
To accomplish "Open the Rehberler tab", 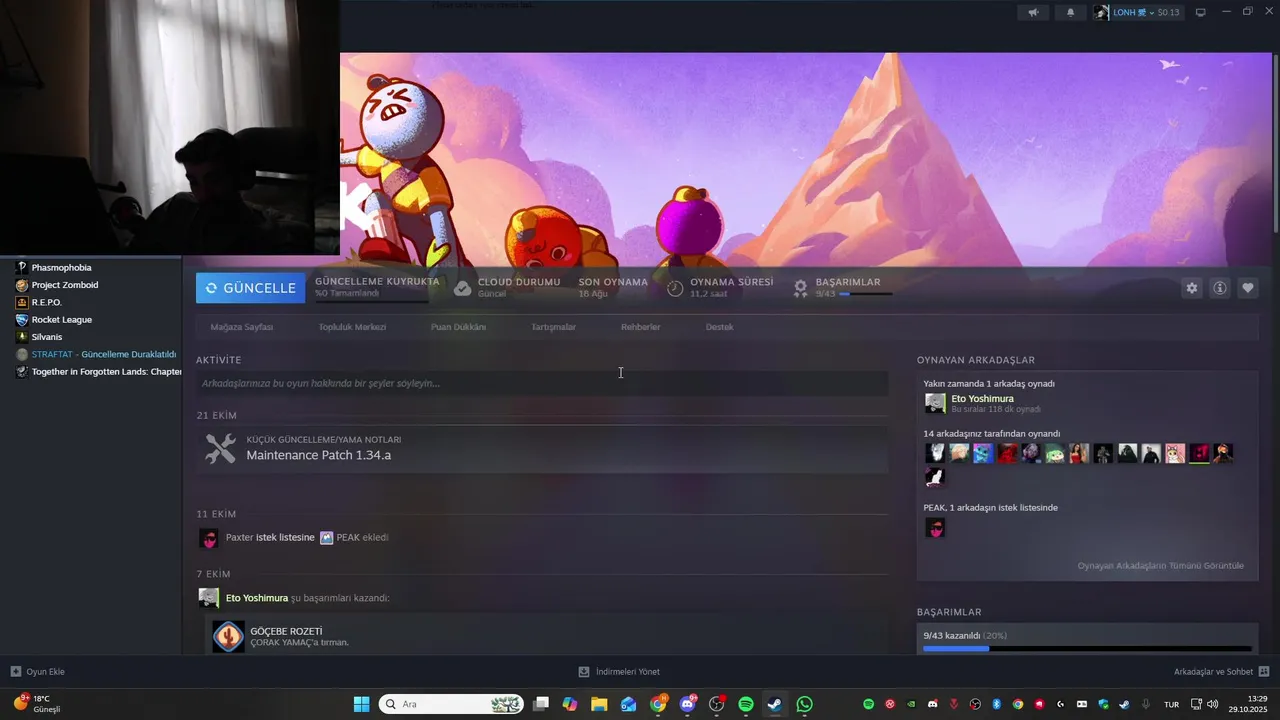I will 640,327.
